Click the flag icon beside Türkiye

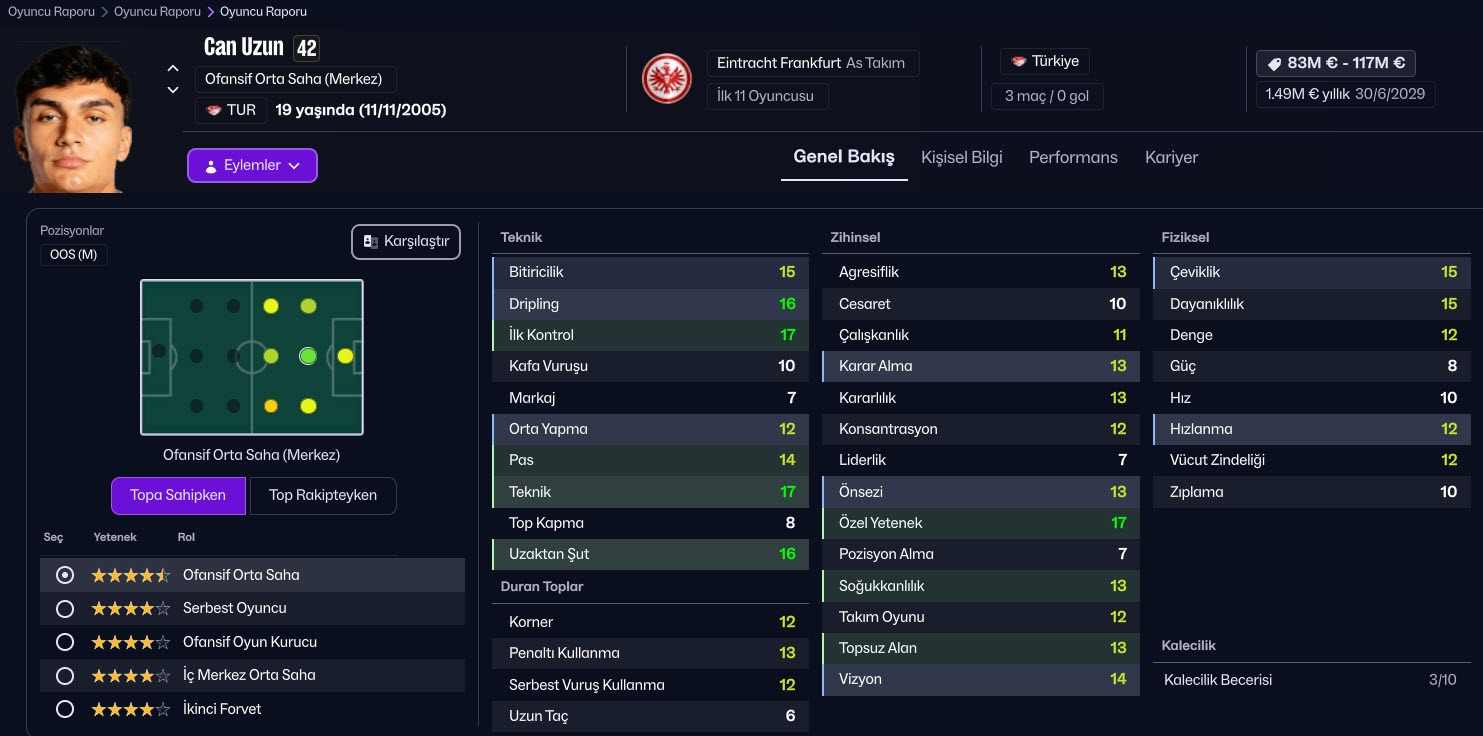point(1019,61)
